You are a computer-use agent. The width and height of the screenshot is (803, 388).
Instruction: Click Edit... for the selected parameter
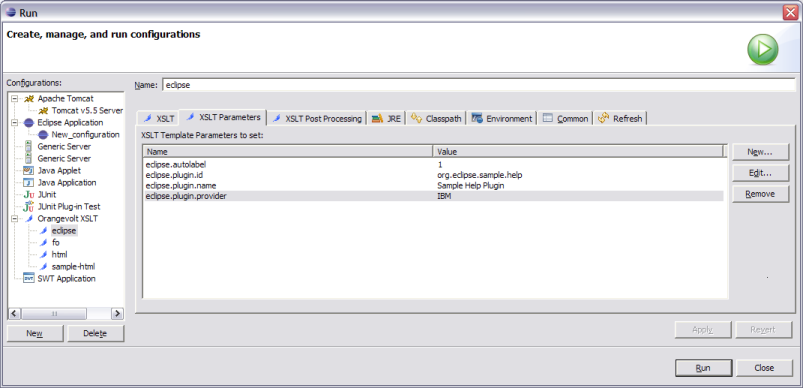coord(760,173)
